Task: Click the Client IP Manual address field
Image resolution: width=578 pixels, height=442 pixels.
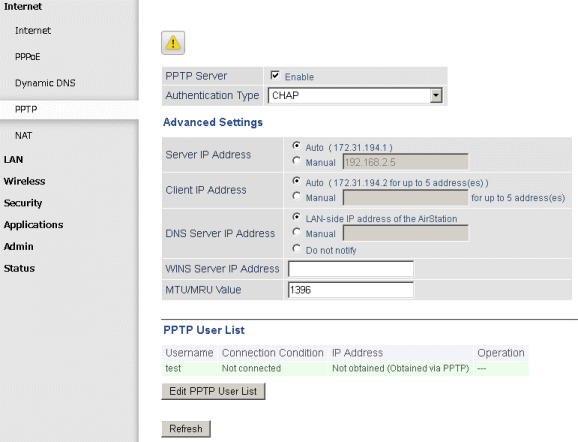Action: (x=405, y=198)
